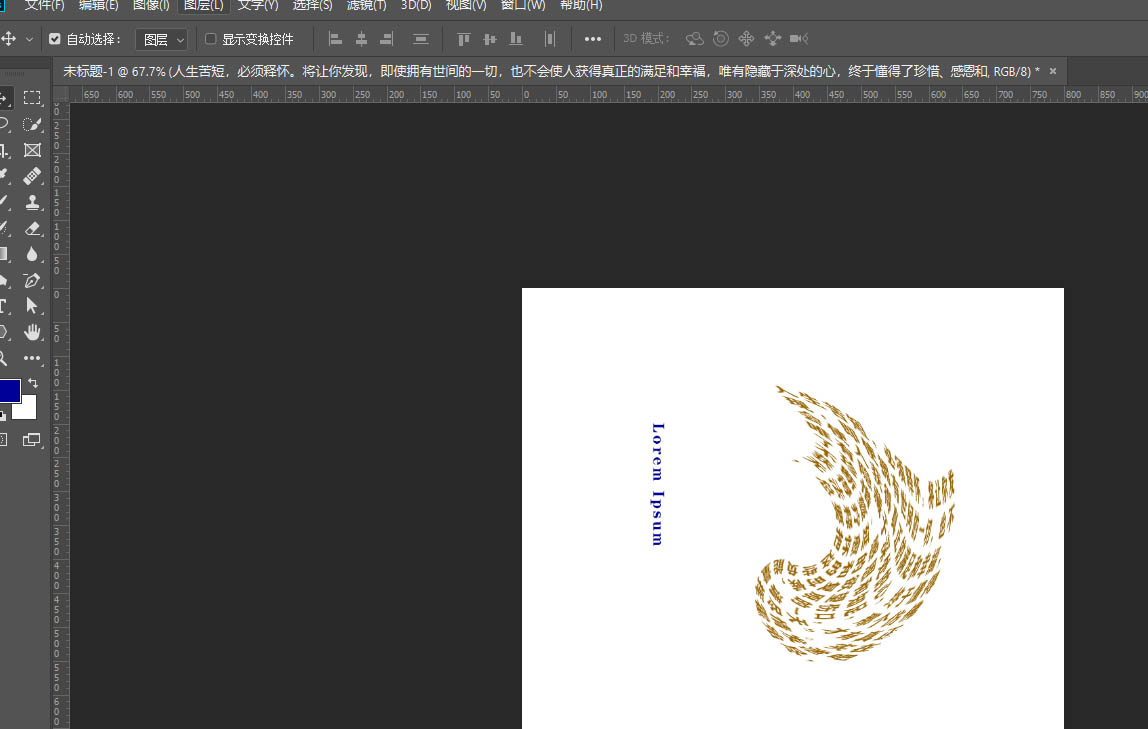Select the Clone Stamp tool
The width and height of the screenshot is (1148, 729).
click(31, 202)
